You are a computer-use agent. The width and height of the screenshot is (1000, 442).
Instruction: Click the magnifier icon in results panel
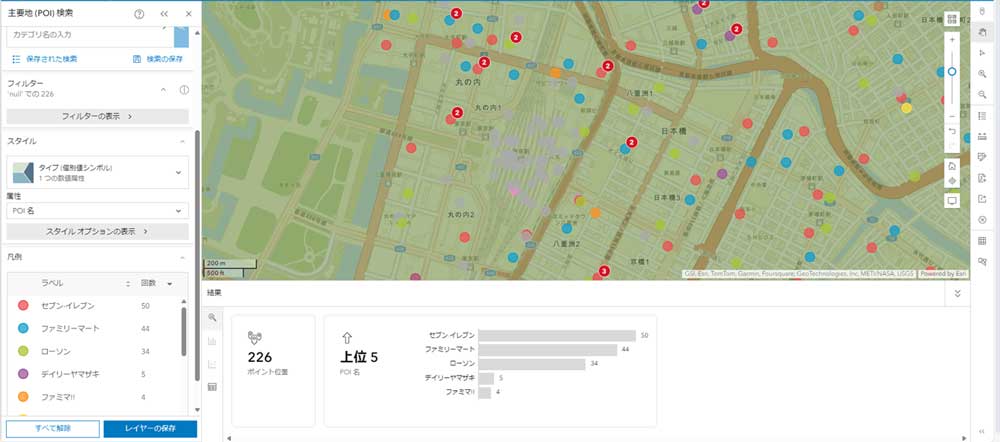coord(211,317)
